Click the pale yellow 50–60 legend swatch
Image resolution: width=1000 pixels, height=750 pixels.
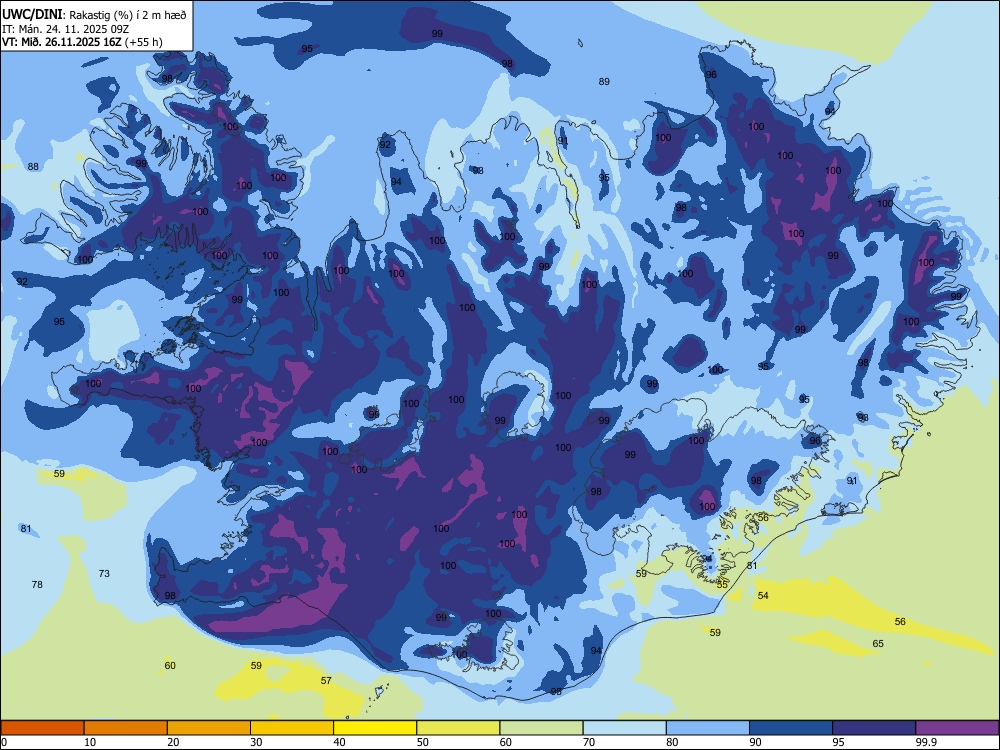[x=458, y=728]
